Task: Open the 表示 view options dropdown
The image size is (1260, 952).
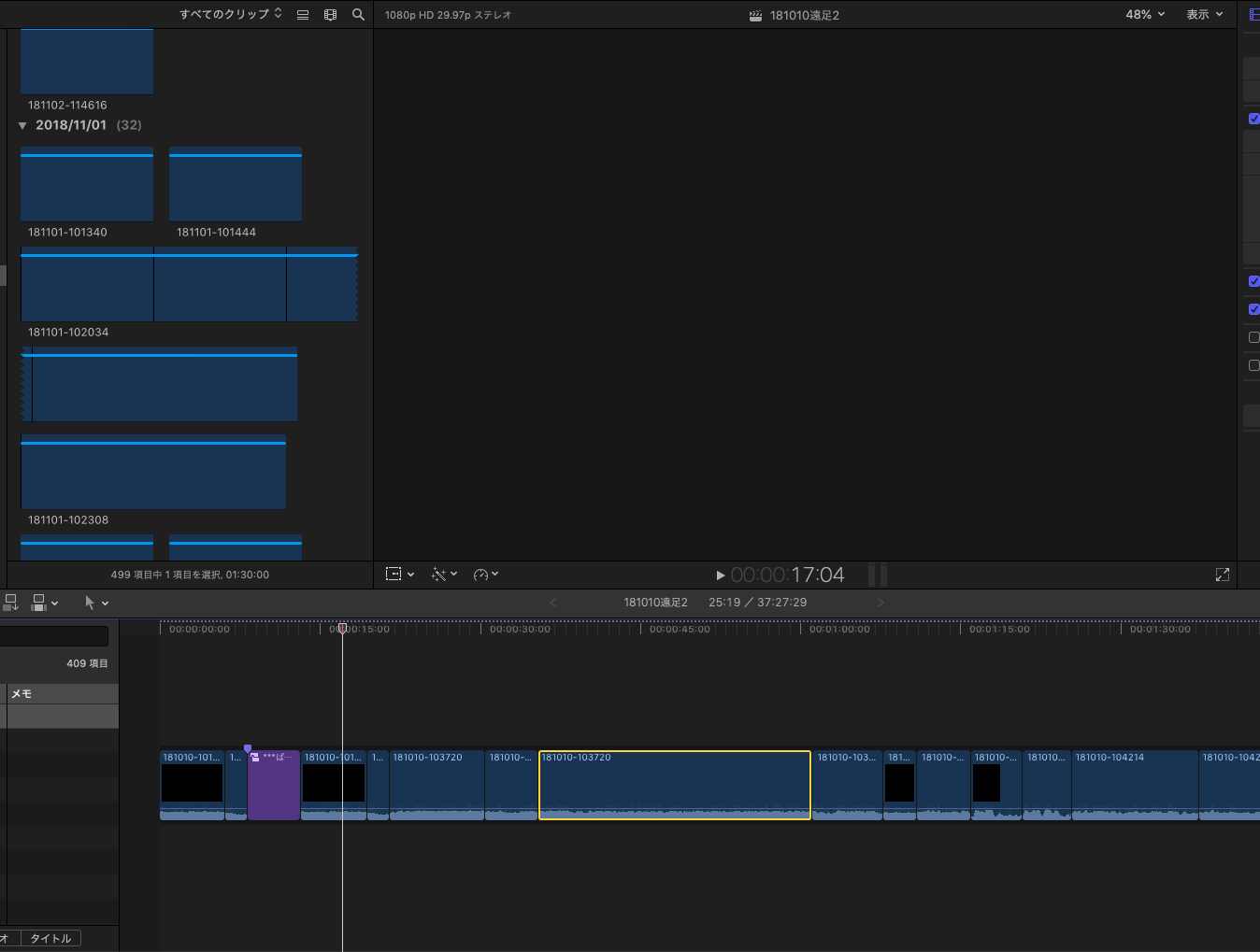Action: [x=1204, y=15]
